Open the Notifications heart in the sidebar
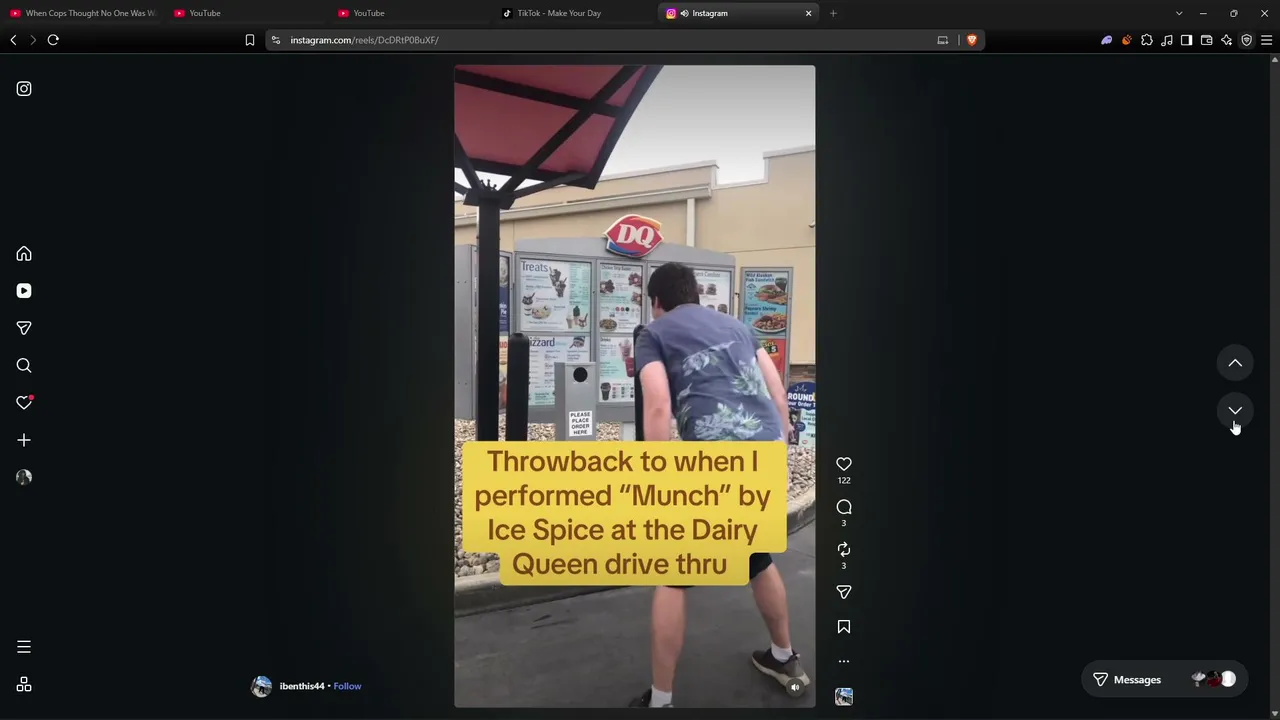Viewport: 1280px width, 720px height. coord(24,403)
